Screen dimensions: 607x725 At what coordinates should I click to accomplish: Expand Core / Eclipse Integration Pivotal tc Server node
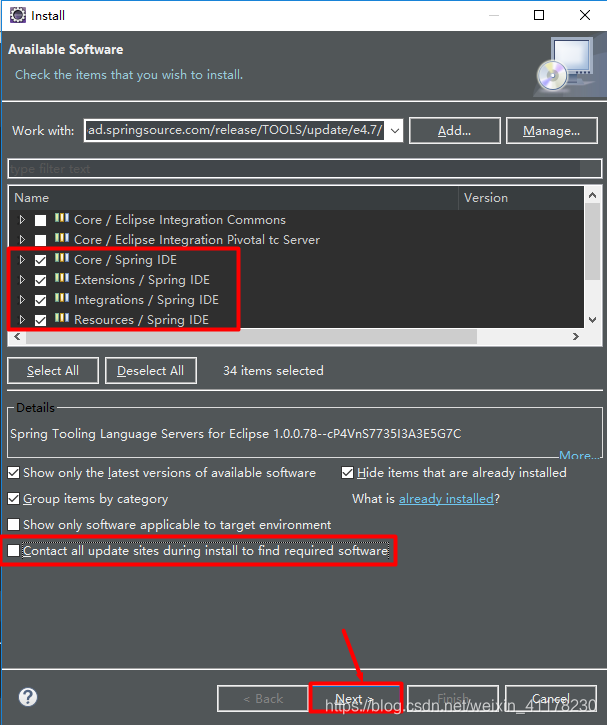22,240
